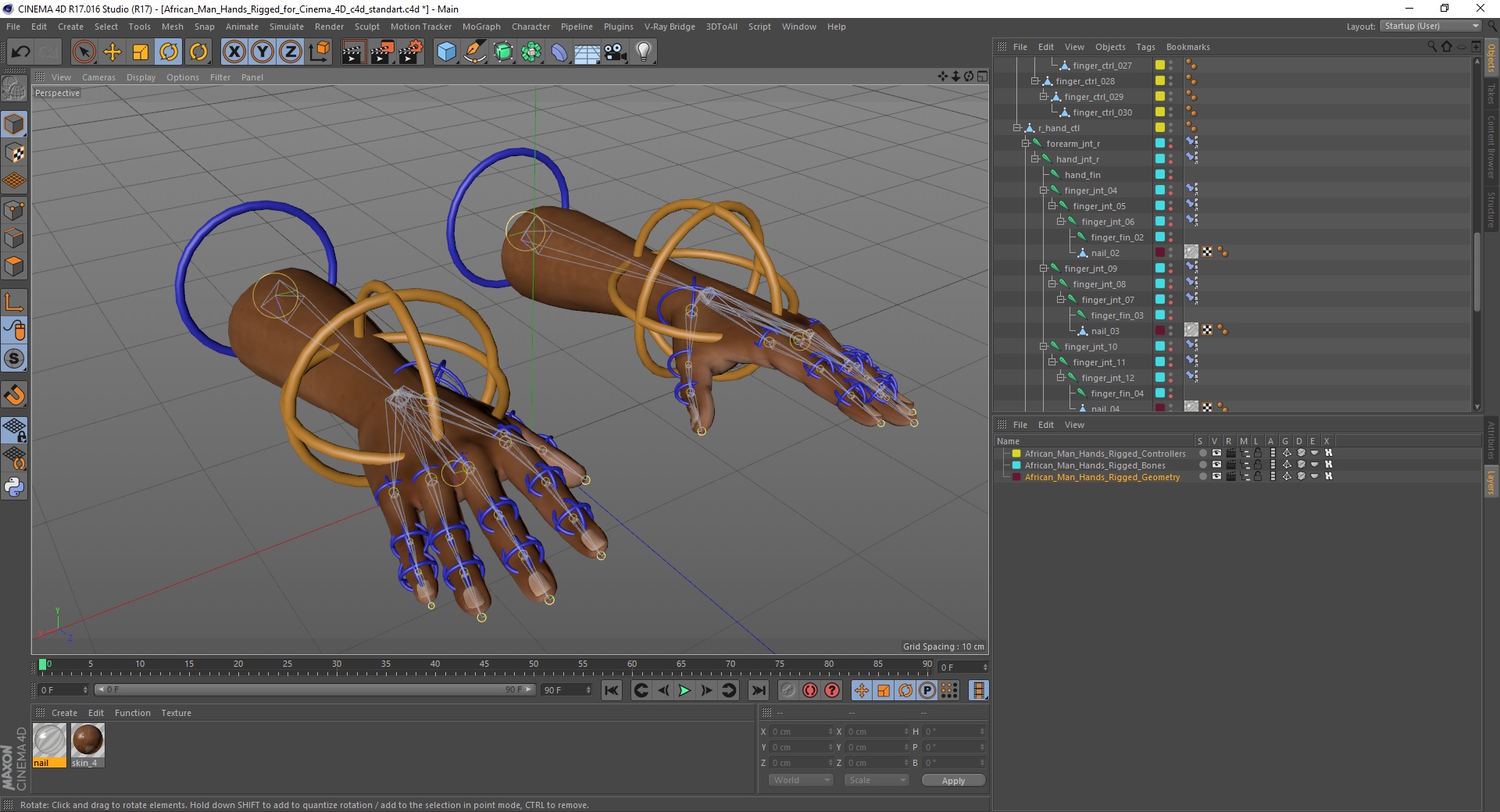The image size is (1500, 812).
Task: Open the floor environment icon
Action: coord(587,52)
